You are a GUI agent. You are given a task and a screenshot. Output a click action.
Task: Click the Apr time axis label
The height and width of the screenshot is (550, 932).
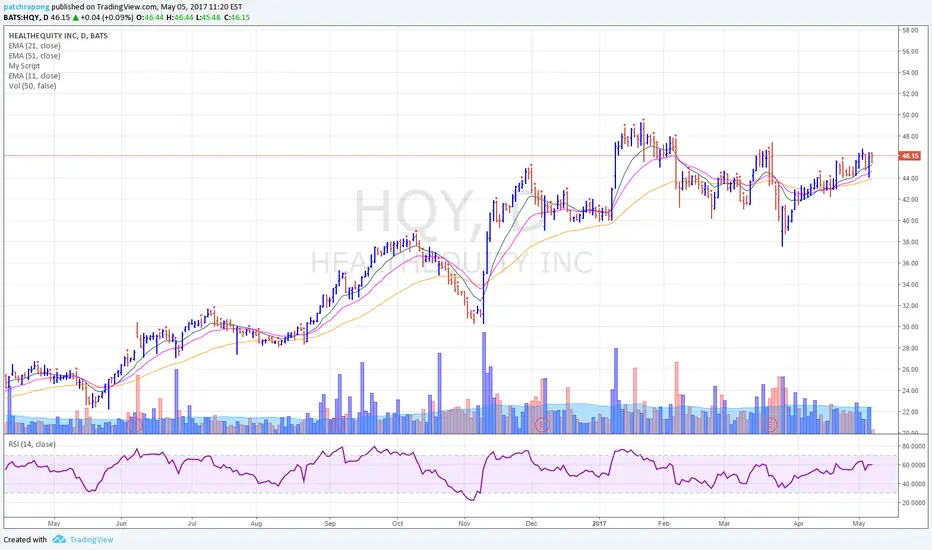pyautogui.click(x=798, y=524)
